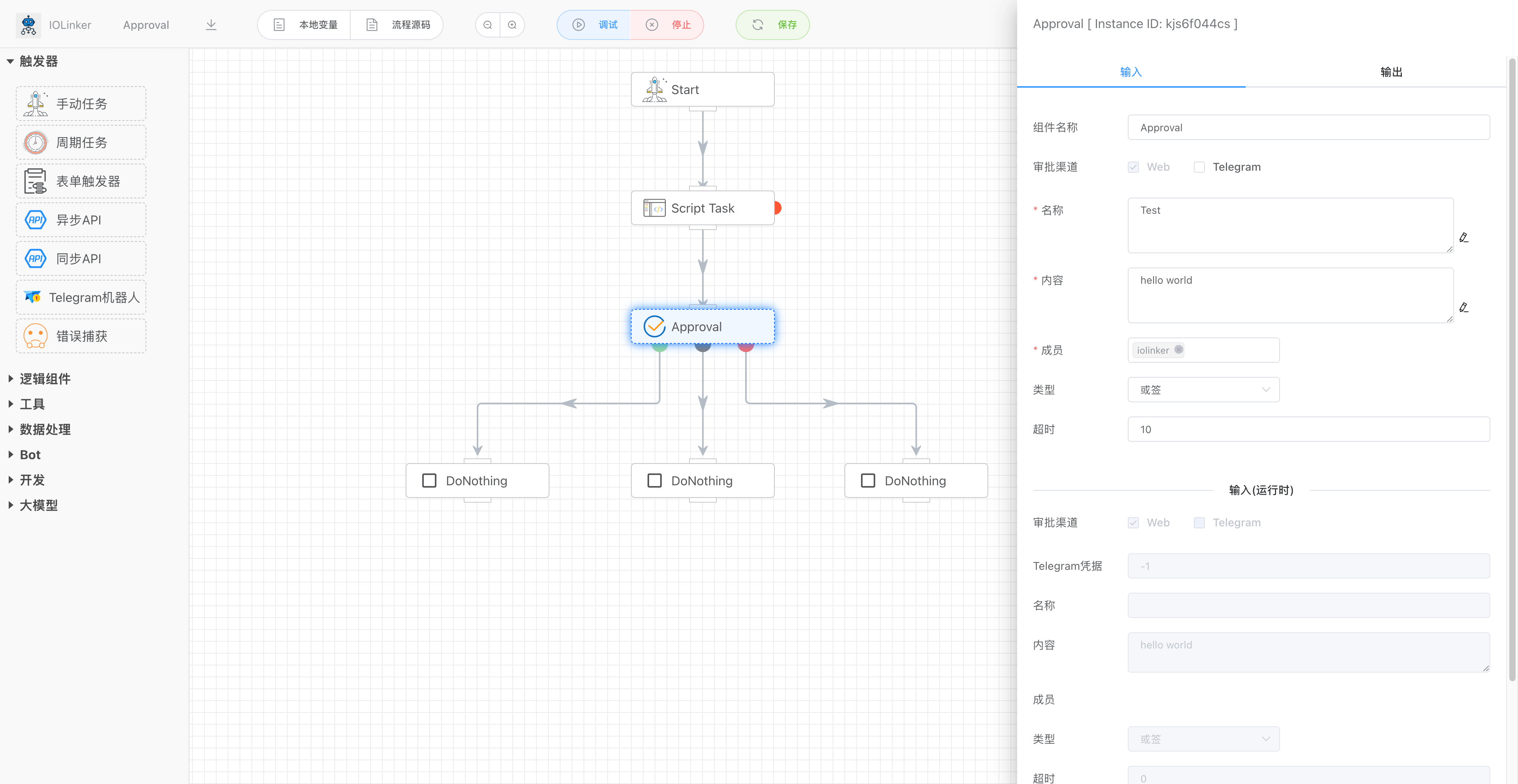Collapse the 触发器 category
Image resolution: width=1518 pixels, height=784 pixels.
pyautogui.click(x=38, y=61)
